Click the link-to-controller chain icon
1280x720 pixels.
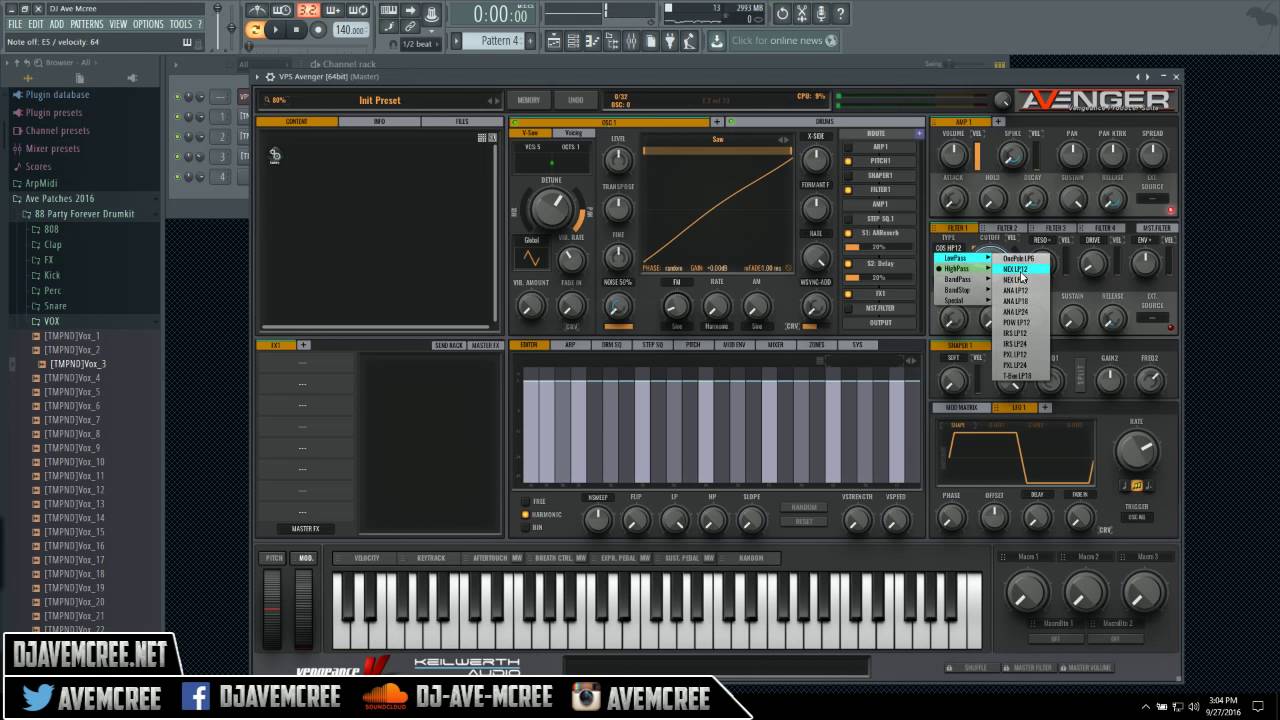click(410, 26)
